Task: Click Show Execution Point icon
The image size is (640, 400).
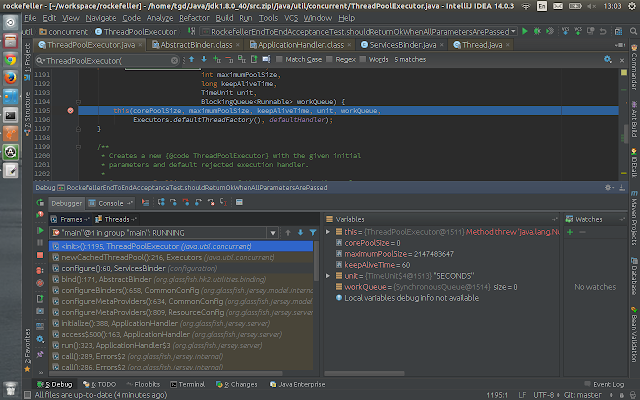Action: [x=145, y=202]
